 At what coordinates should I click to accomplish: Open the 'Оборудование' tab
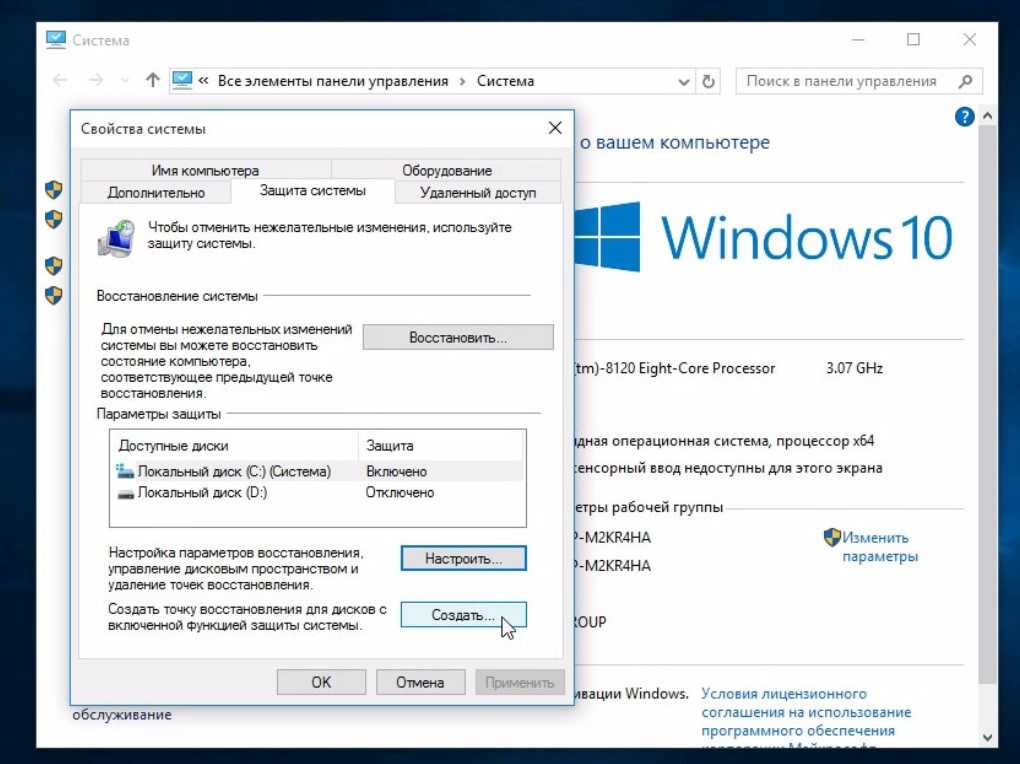(446, 170)
